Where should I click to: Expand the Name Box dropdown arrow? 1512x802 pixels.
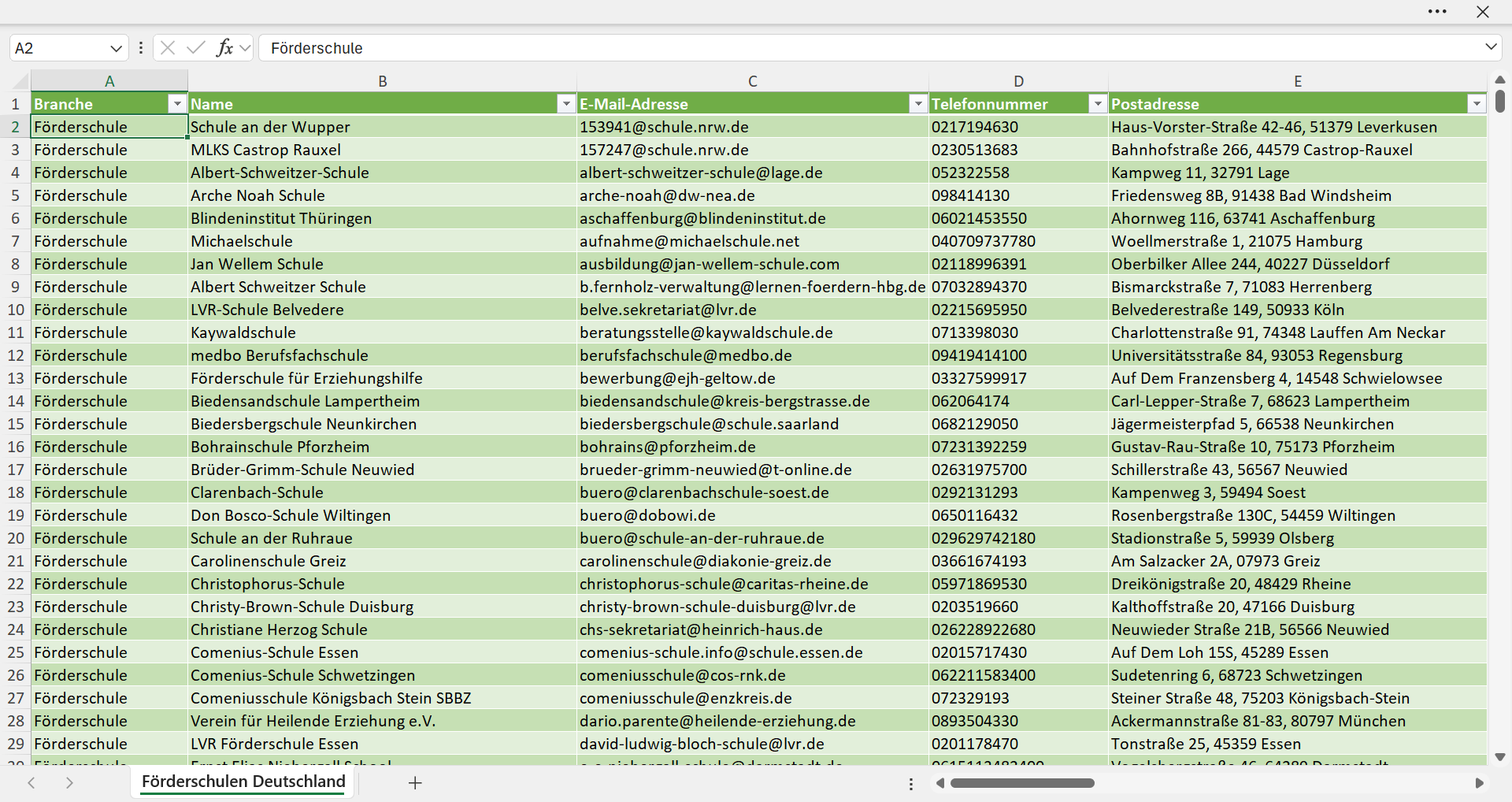[x=116, y=49]
